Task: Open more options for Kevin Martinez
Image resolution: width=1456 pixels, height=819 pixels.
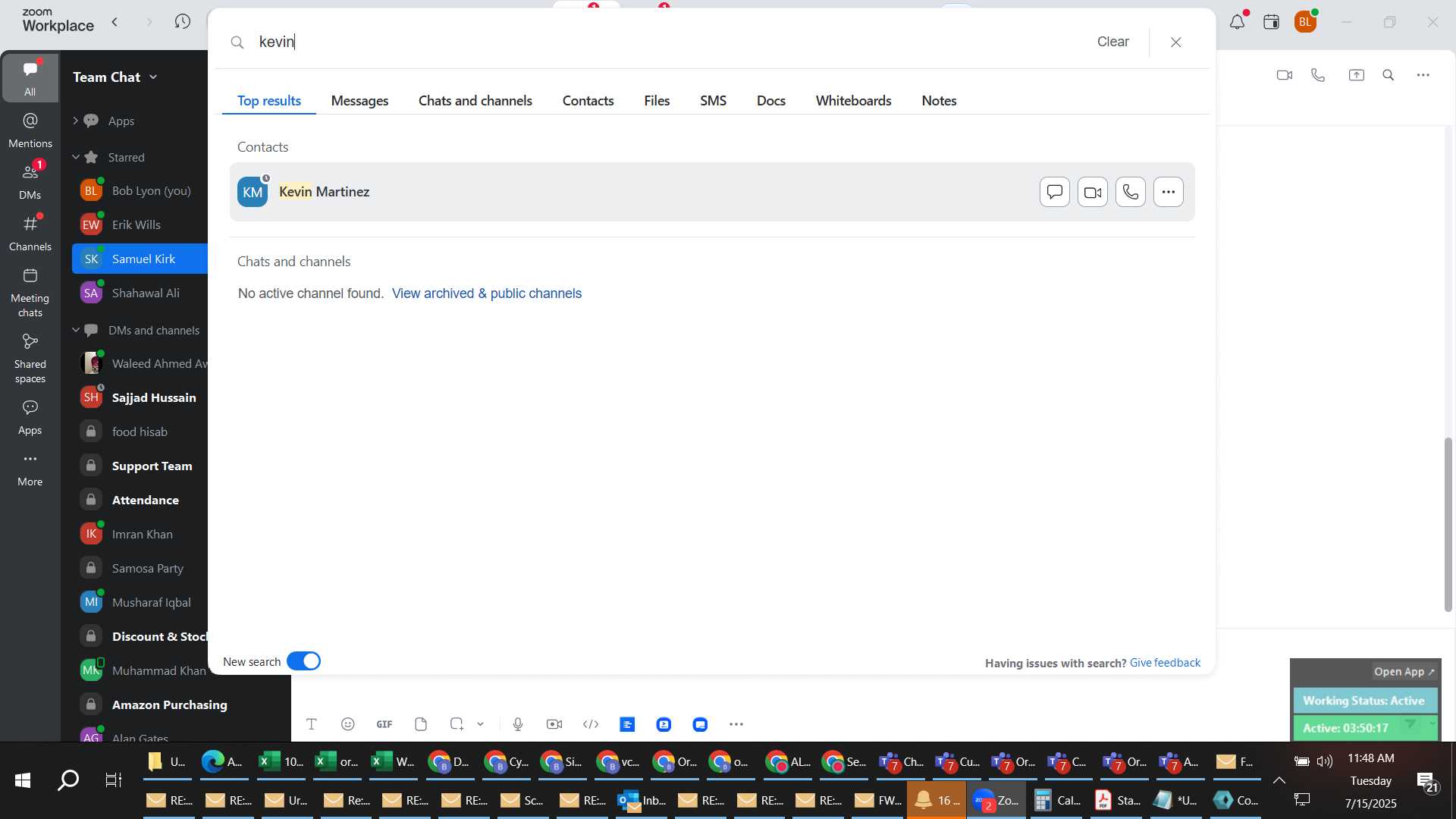Action: (1168, 193)
